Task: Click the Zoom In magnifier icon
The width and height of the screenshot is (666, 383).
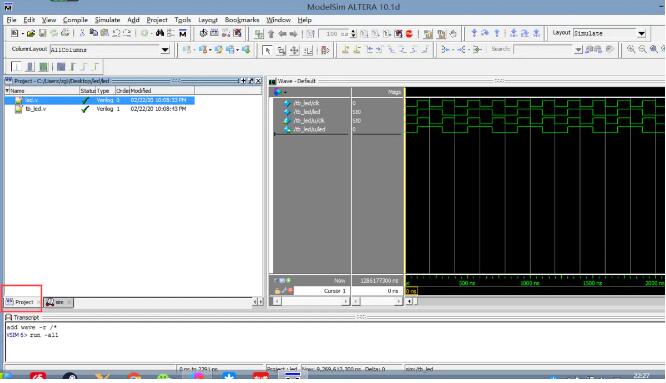Action: pos(631,49)
